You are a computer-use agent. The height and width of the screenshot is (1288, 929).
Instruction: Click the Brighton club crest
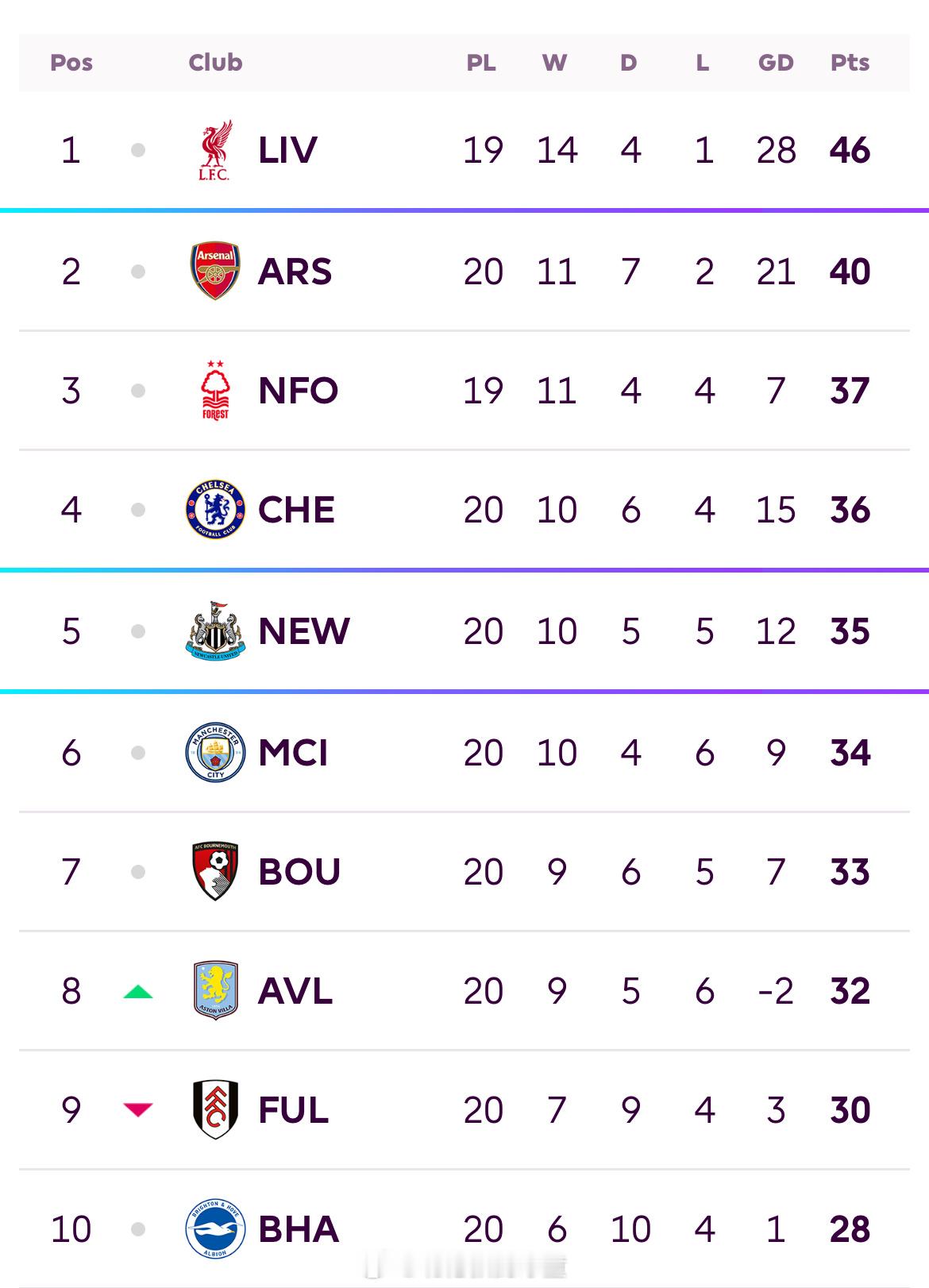pos(215,1229)
